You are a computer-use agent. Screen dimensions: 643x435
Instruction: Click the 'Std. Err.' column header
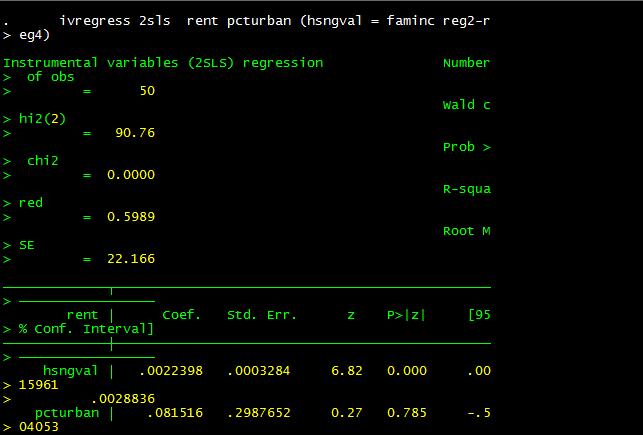click(x=262, y=315)
